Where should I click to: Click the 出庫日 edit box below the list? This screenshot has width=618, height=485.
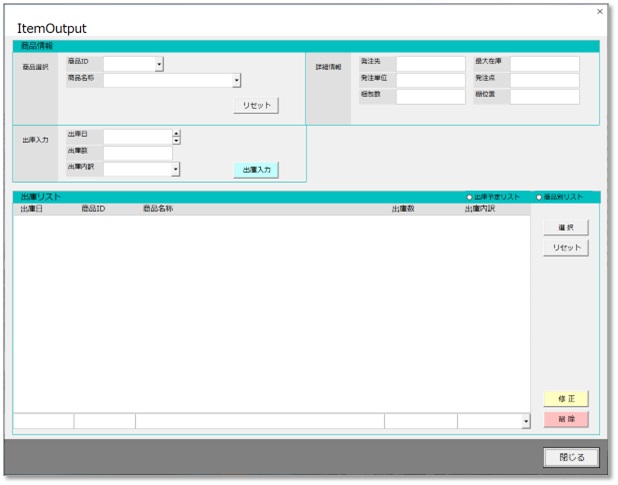tap(43, 421)
